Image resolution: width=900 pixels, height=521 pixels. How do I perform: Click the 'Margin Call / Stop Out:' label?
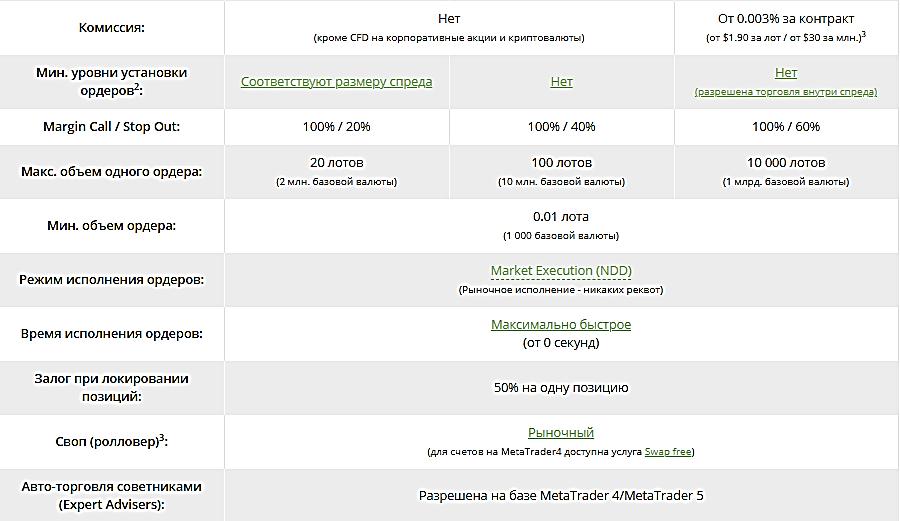point(111,127)
